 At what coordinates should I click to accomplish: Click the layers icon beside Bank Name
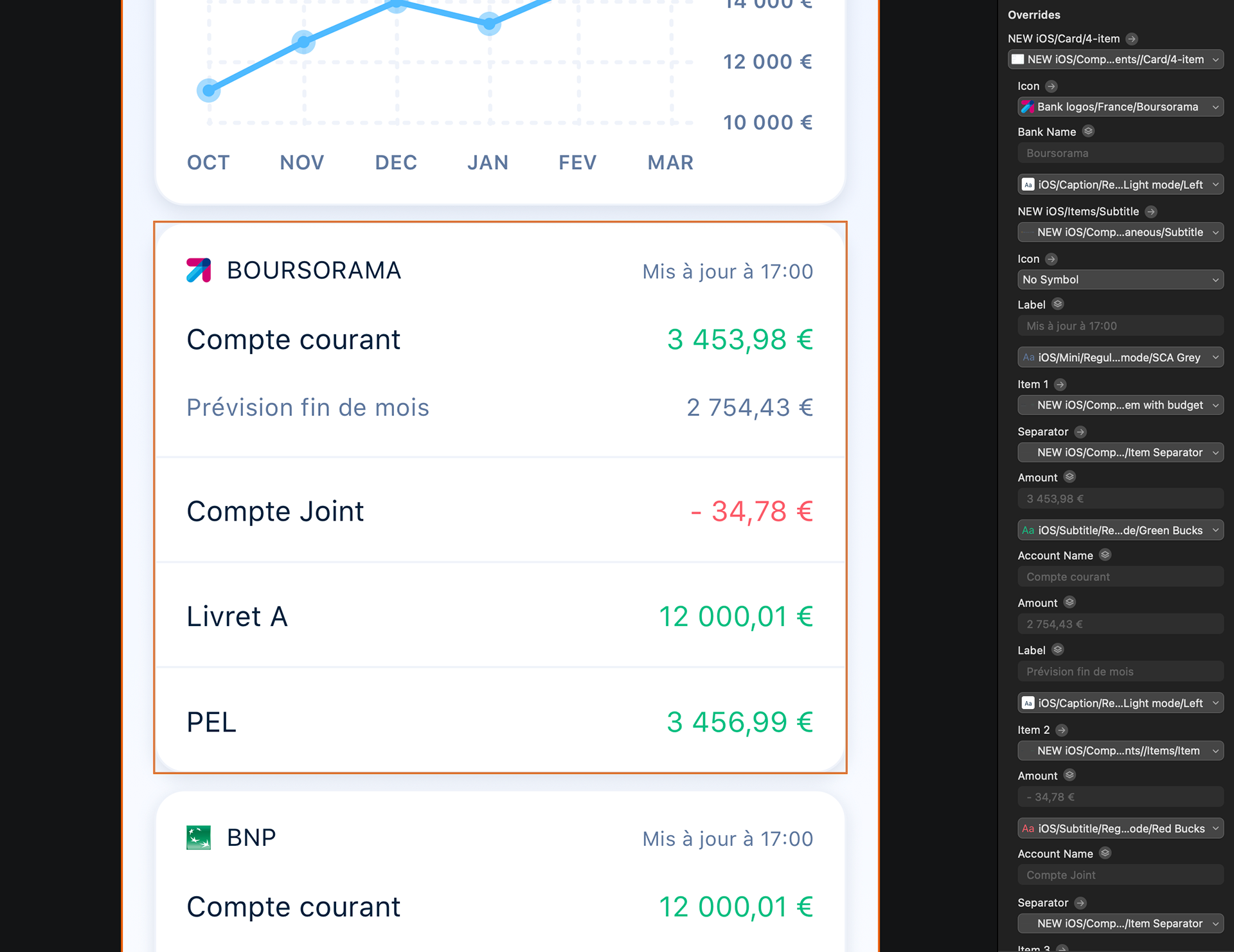(1088, 131)
